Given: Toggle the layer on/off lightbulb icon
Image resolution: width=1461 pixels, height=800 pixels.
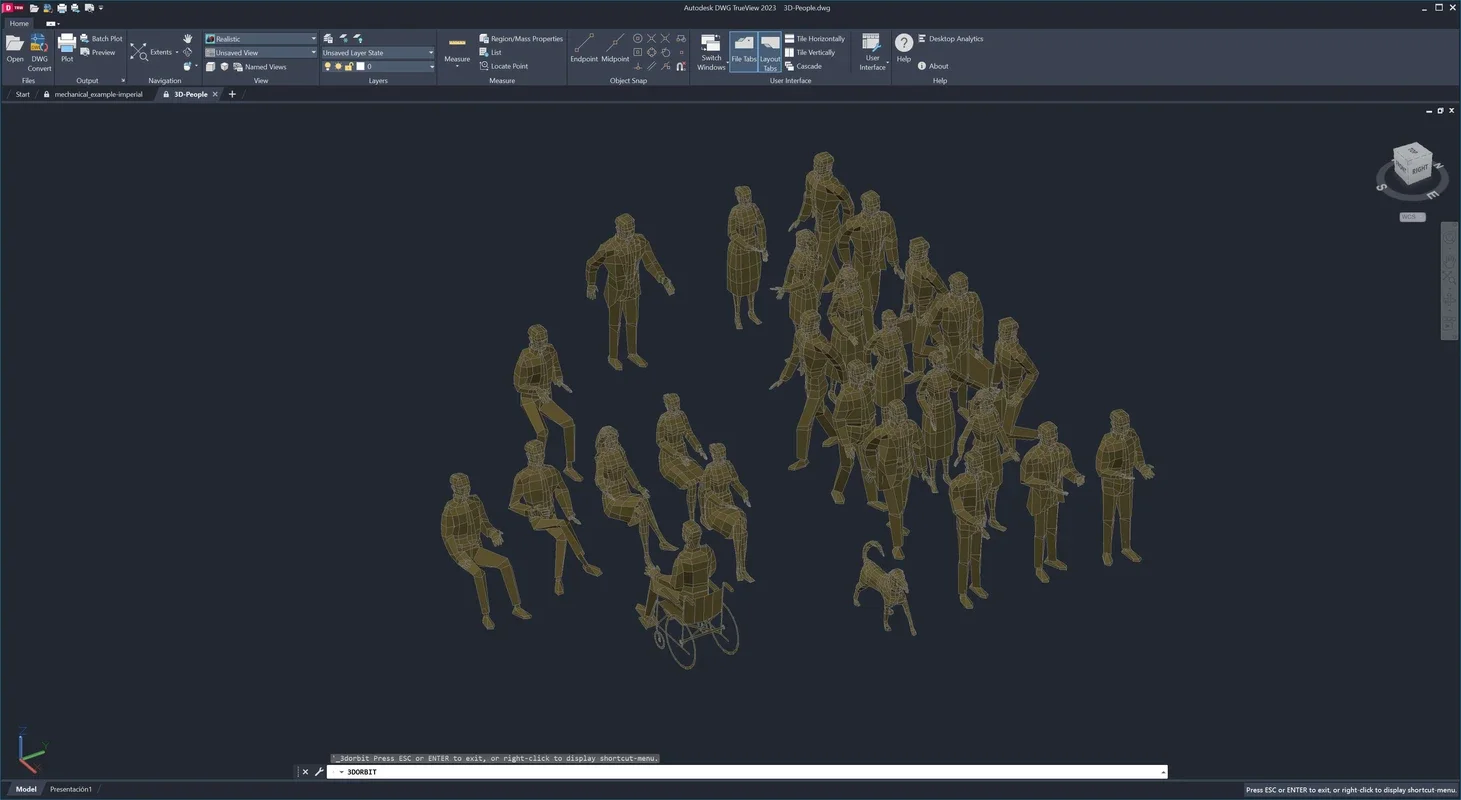Looking at the screenshot, I should click(328, 67).
